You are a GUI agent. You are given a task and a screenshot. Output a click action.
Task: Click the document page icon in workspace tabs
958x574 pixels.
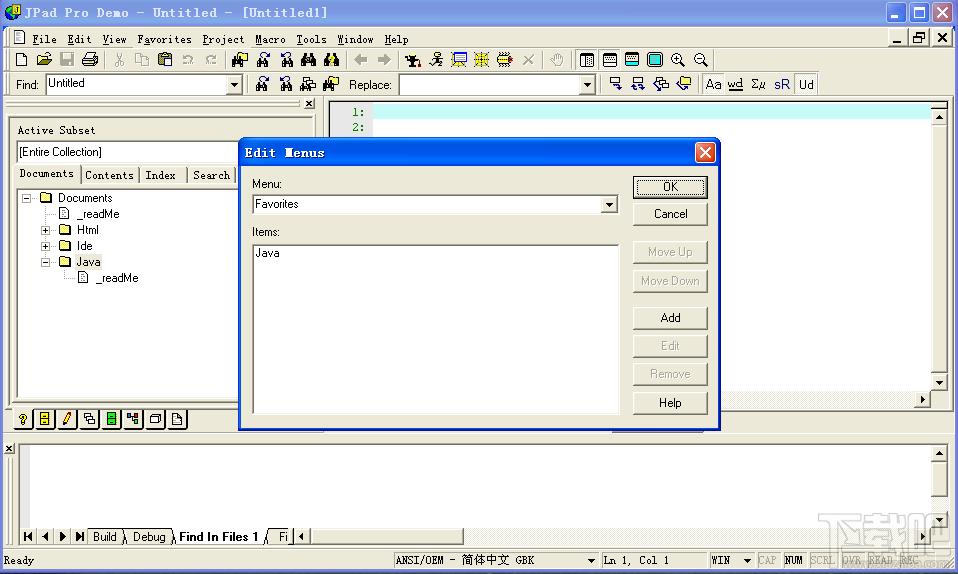[177, 419]
